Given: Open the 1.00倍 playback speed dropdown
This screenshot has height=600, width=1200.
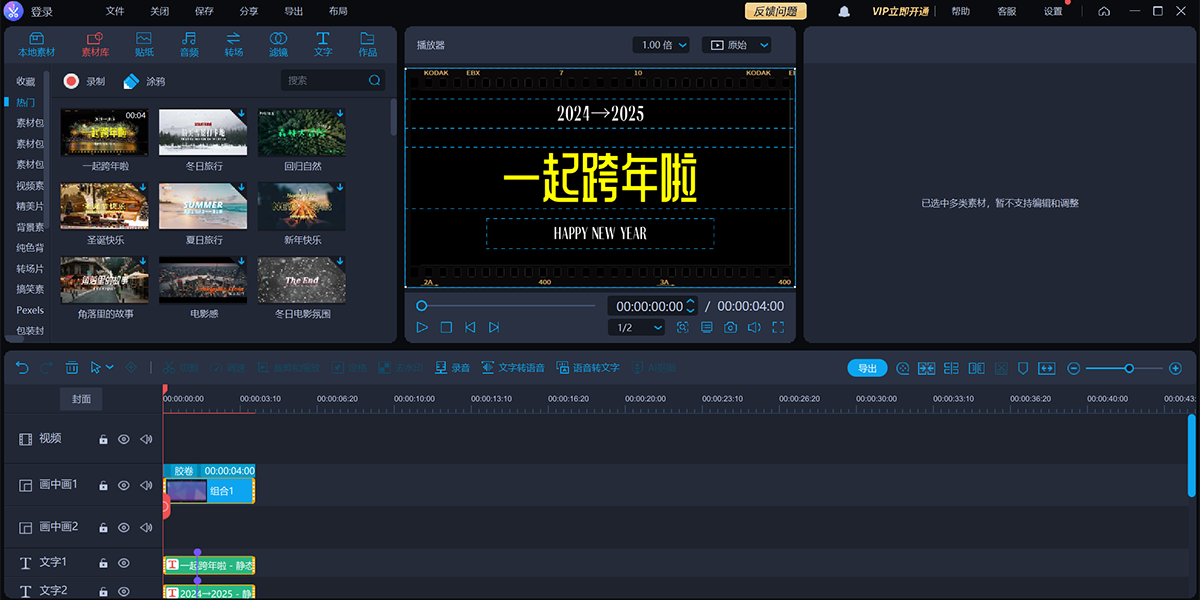Looking at the screenshot, I should 661,44.
